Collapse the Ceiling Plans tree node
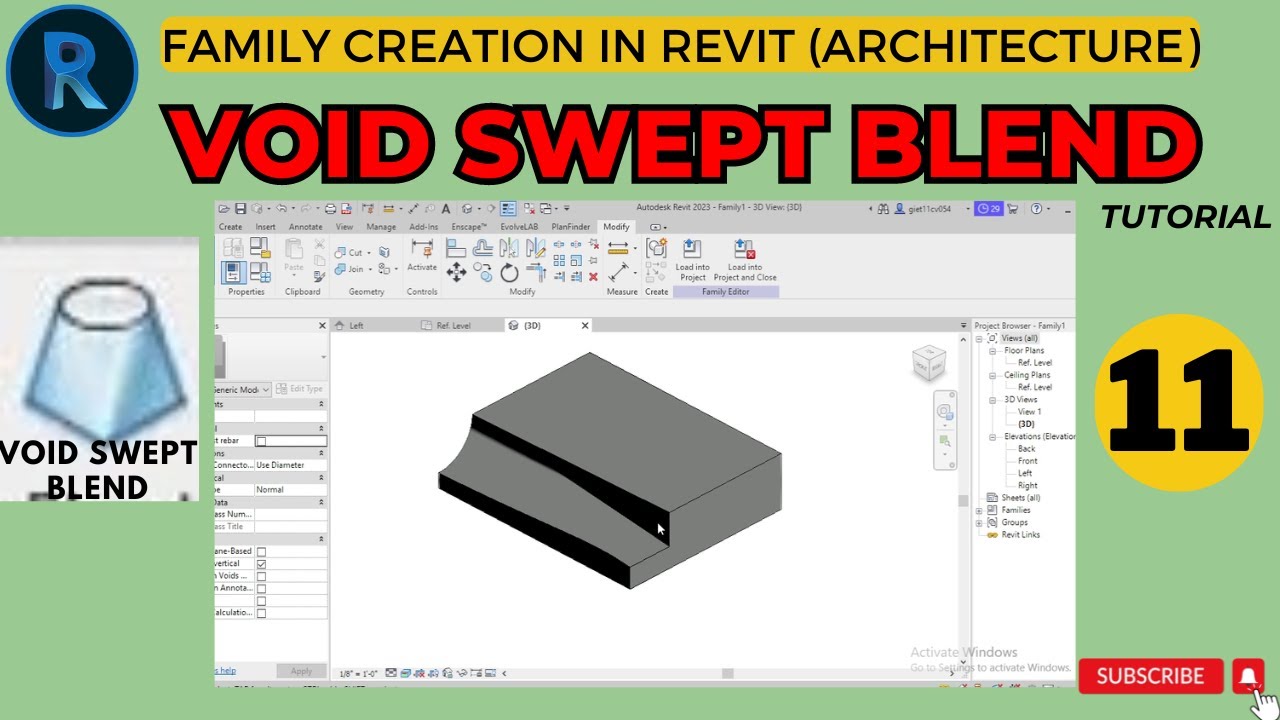This screenshot has width=1280, height=720. 992,375
